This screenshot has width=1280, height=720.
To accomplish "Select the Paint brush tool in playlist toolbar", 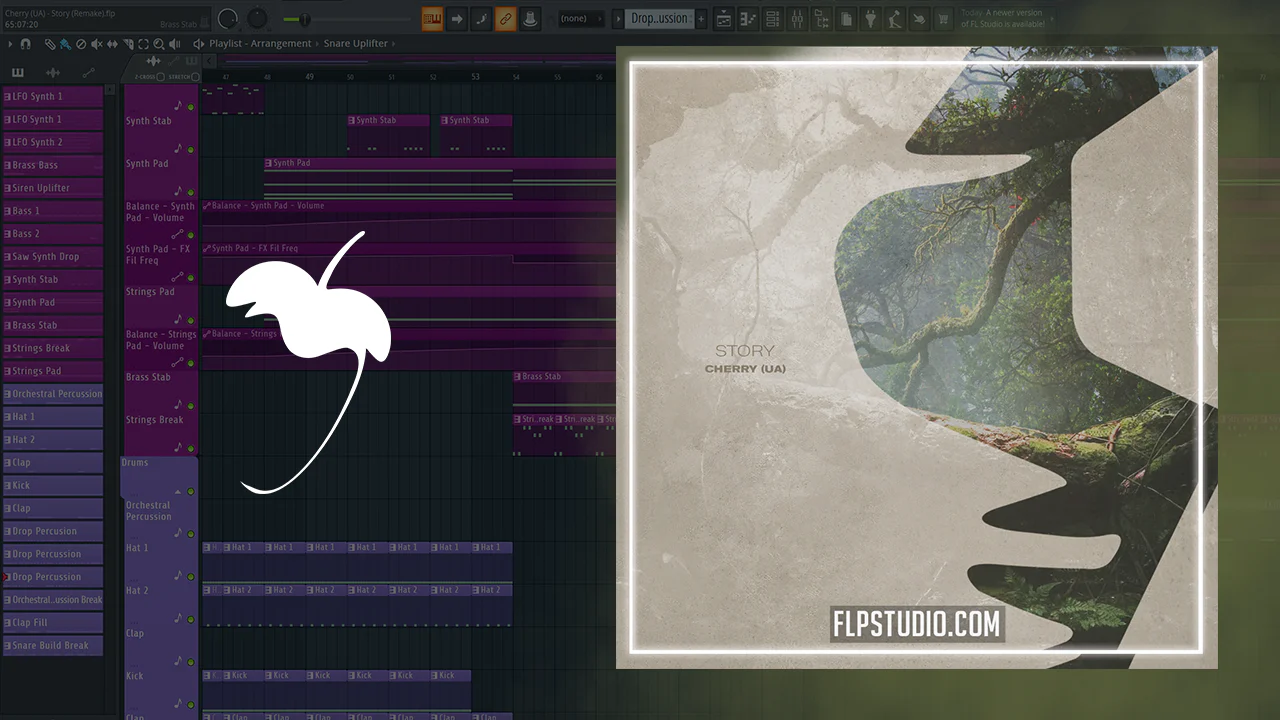I will [66, 44].
